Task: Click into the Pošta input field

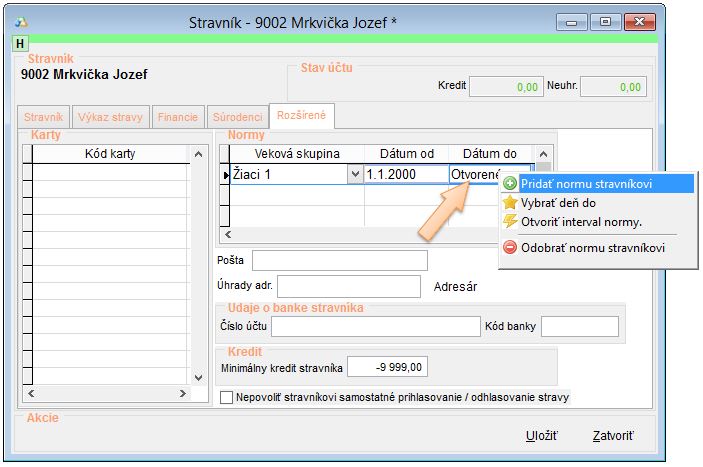Action: point(339,260)
